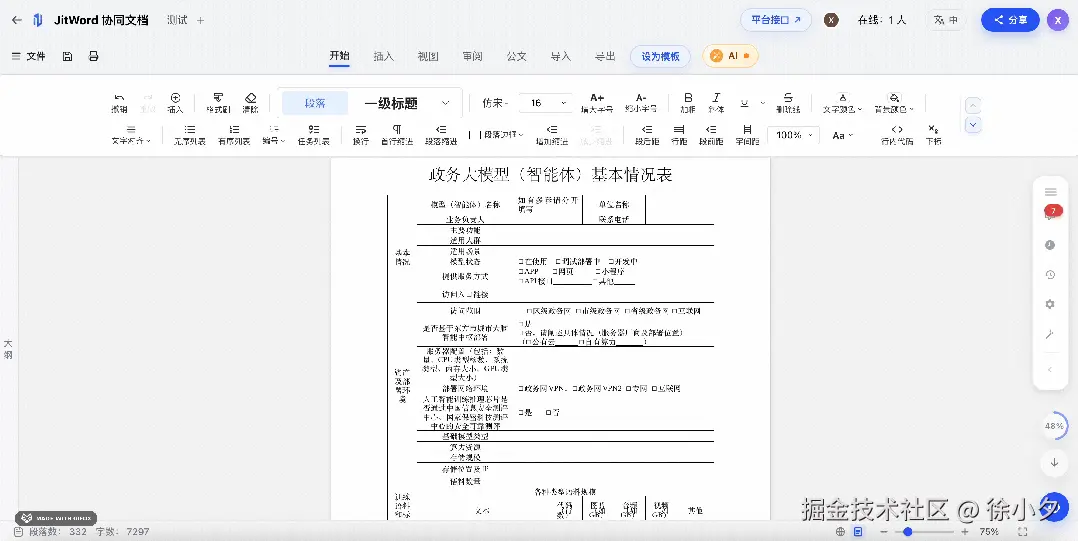Open the 100% scale dropdown in toolbar
The width and height of the screenshot is (1078, 541).
pos(793,135)
